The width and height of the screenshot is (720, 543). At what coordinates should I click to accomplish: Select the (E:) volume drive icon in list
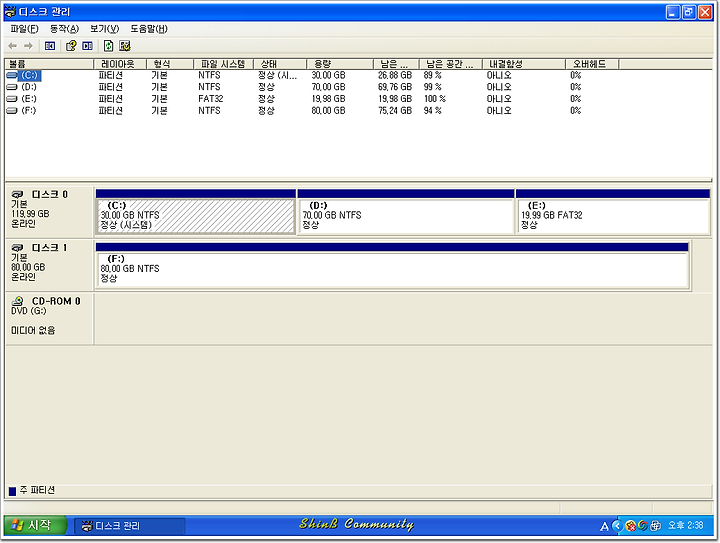(x=12, y=99)
